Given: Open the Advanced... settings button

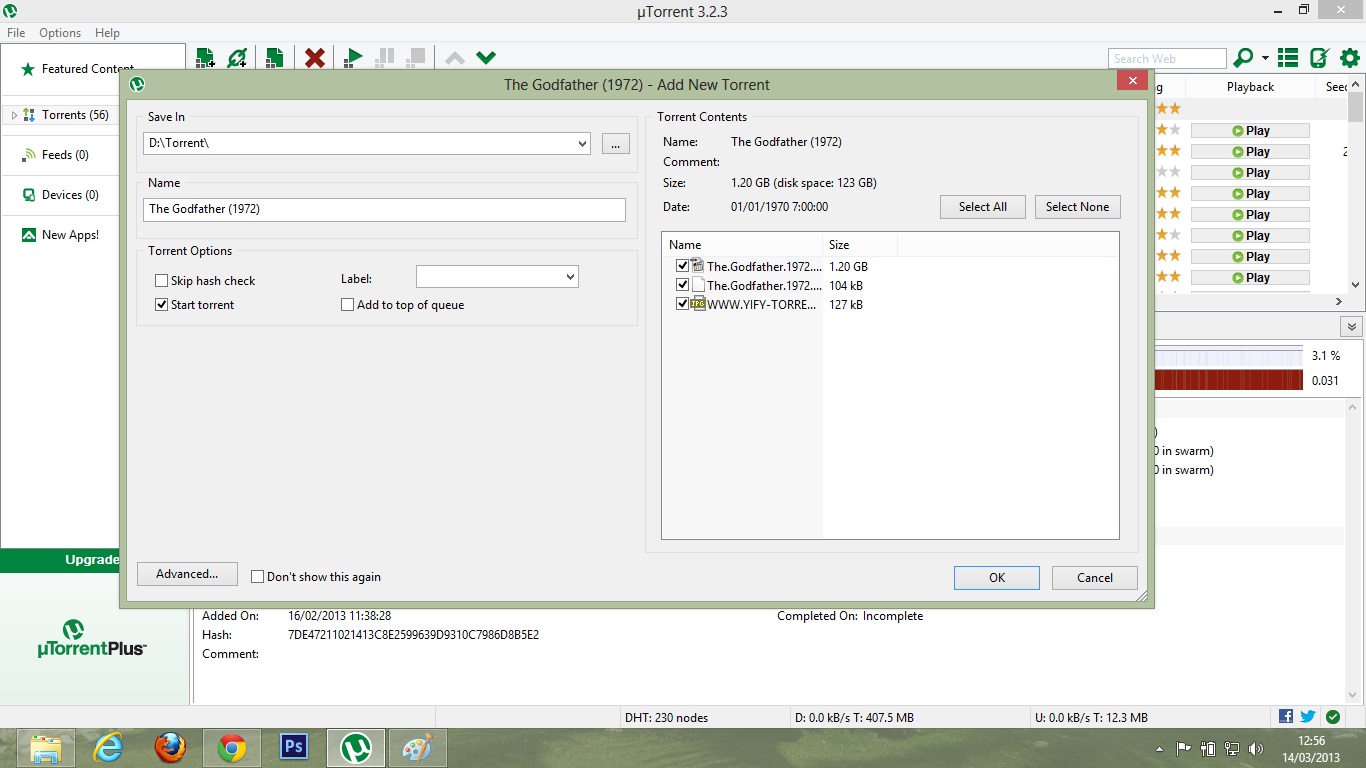Looking at the screenshot, I should click(187, 574).
